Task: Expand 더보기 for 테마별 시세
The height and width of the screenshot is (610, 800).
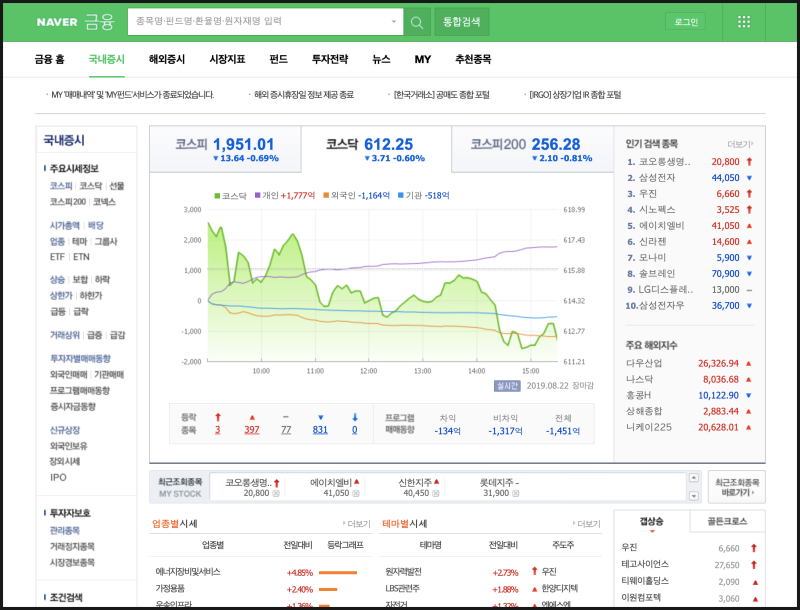Action: 586,524
